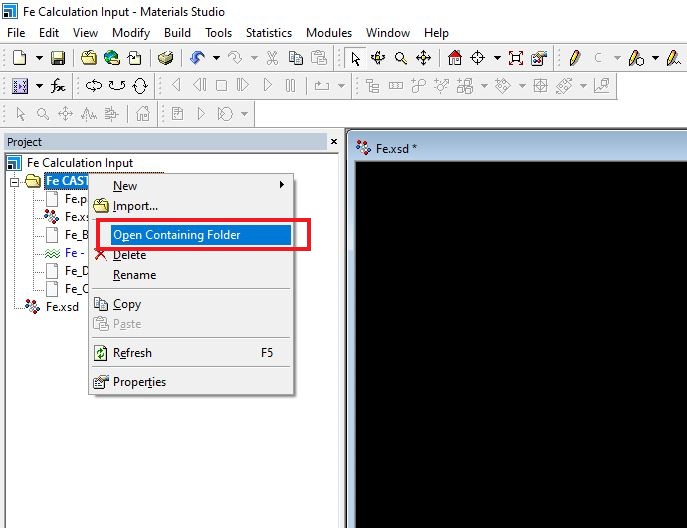Viewport: 687px width, 528px height.
Task: Select the pencil sketch tool
Action: pyautogui.click(x=575, y=59)
